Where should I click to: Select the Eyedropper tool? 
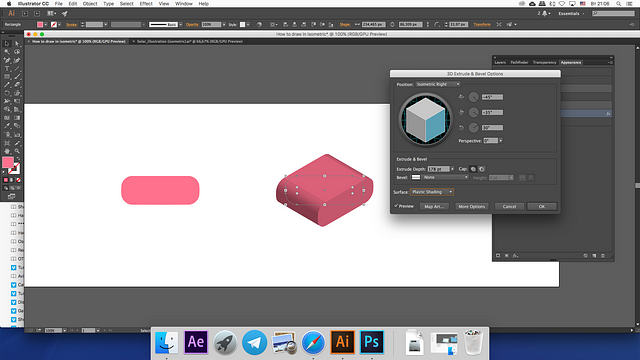pyautogui.click(x=7, y=126)
